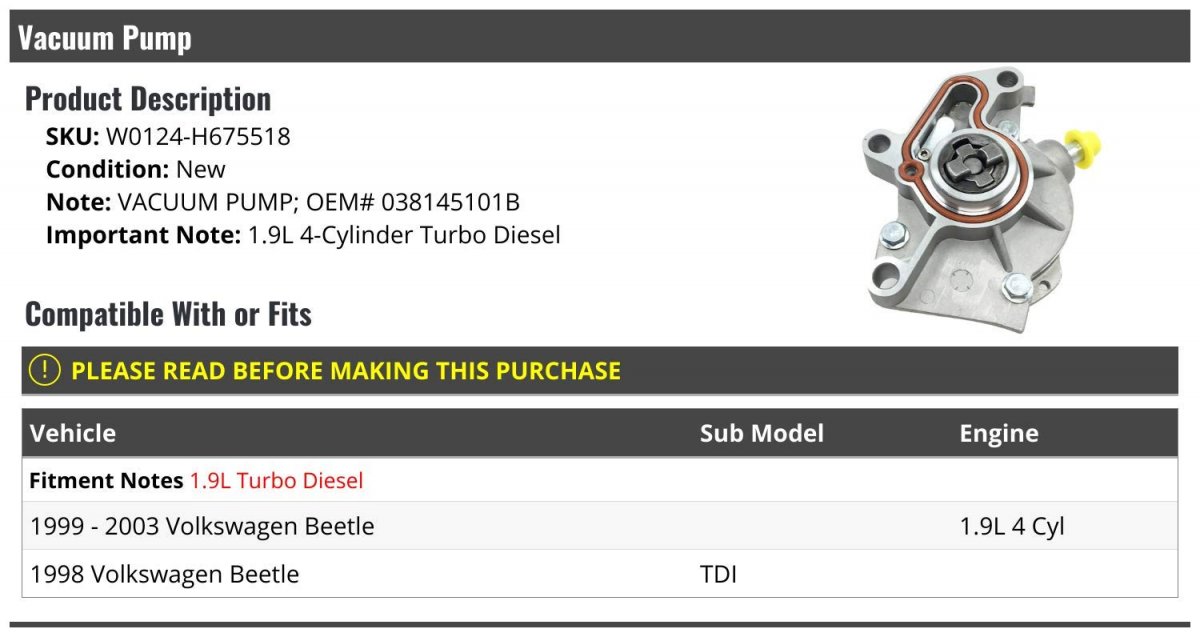Click the Compatible With or Fits heading
1200x637 pixels.
(168, 314)
